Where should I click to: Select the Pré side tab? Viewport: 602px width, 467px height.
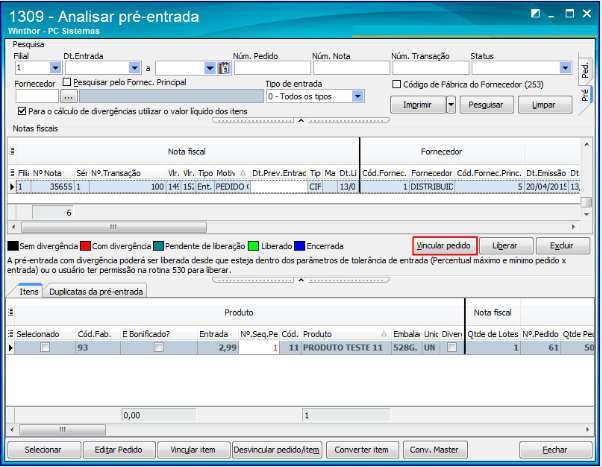coord(585,95)
